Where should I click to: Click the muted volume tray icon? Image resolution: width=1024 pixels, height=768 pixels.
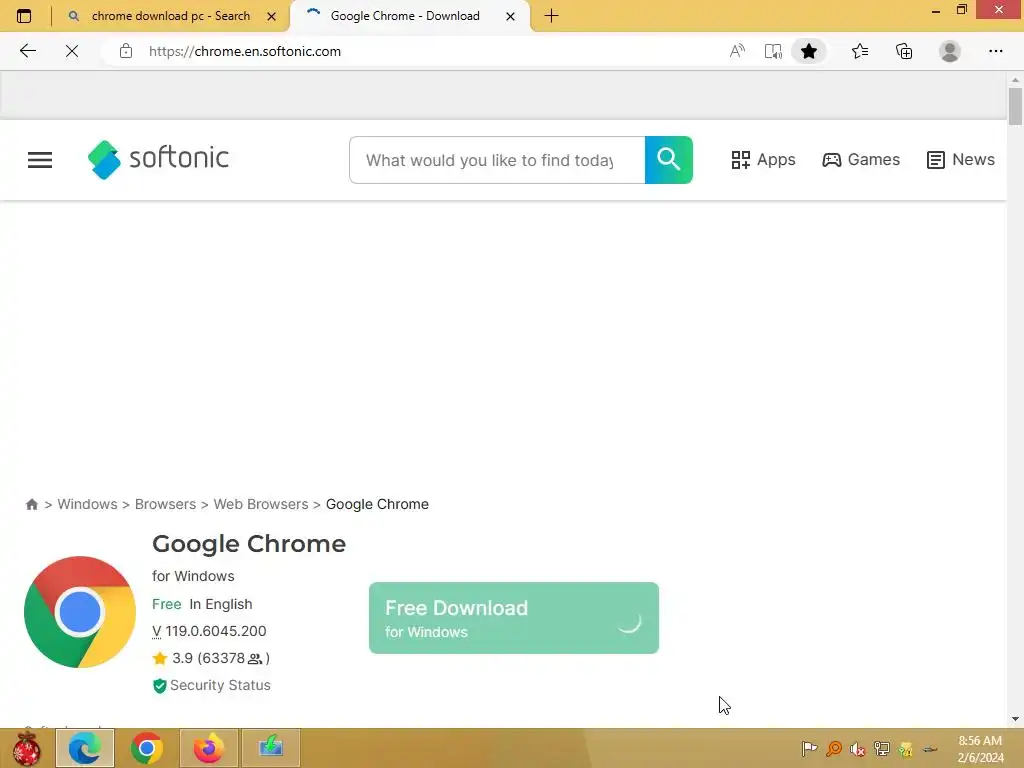(857, 748)
